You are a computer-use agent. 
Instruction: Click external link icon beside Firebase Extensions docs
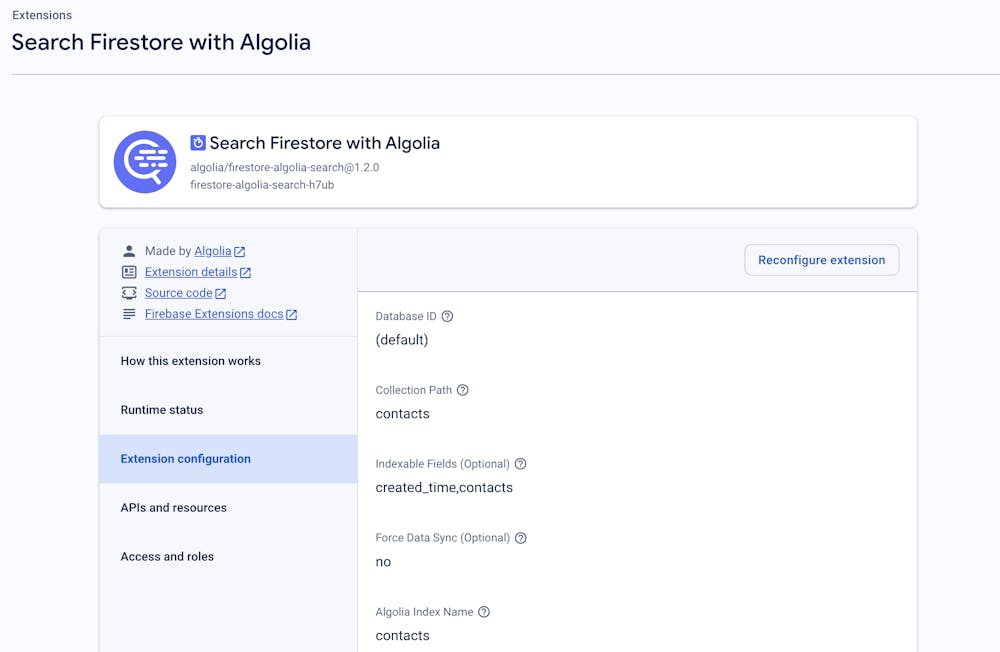291,313
